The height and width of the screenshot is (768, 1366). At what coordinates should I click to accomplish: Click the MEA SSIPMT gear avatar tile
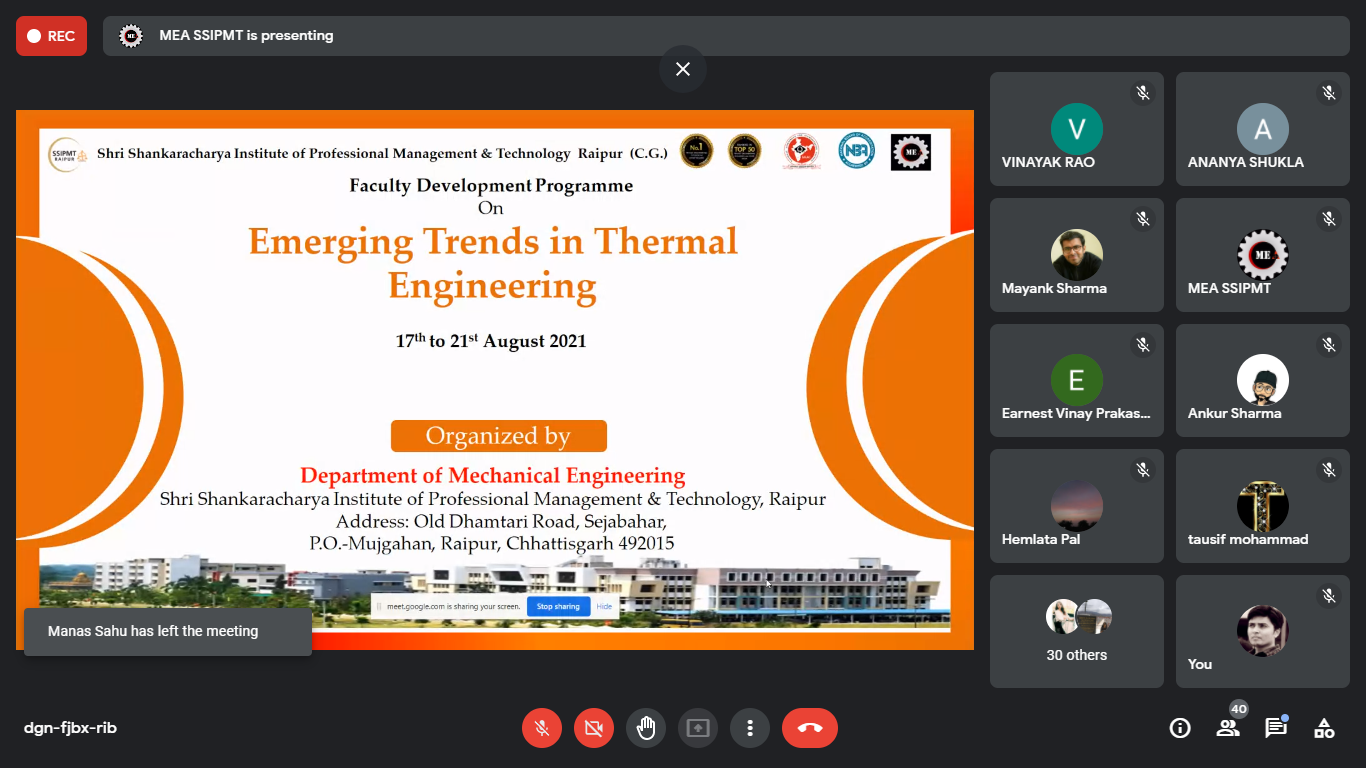coord(1263,255)
